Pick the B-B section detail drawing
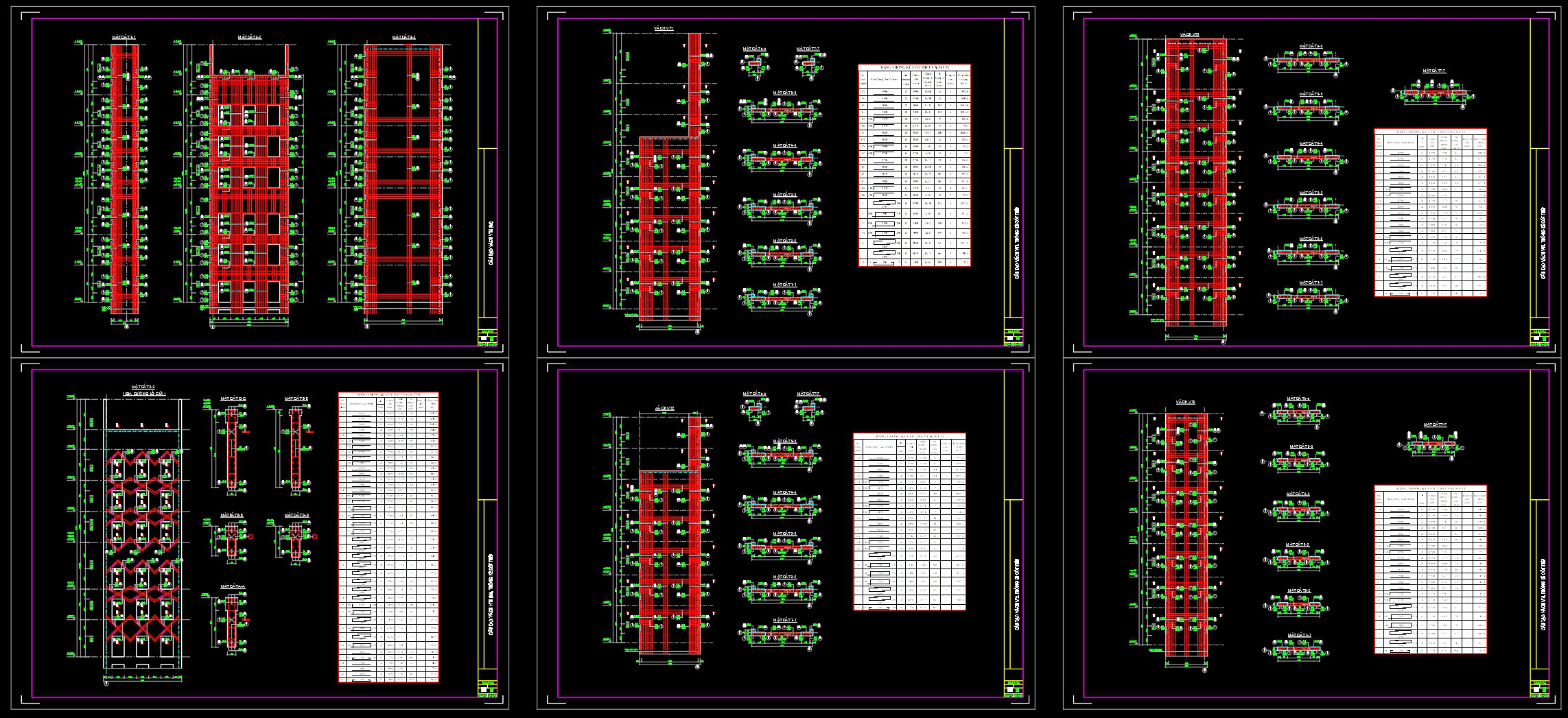This screenshot has width=1568, height=718. pos(232,542)
